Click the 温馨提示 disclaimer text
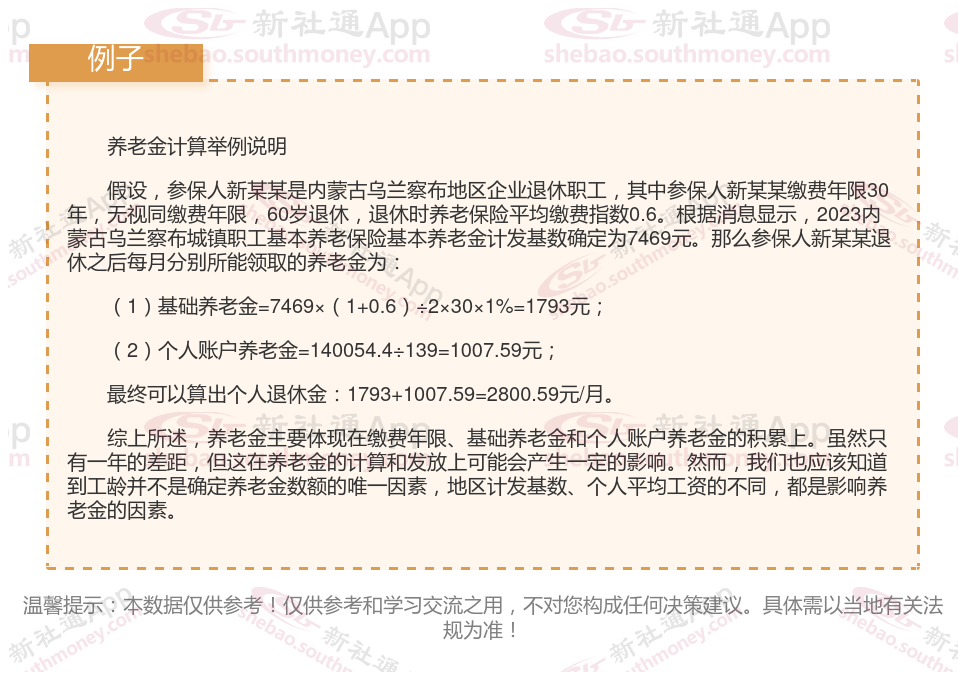Screen dimensions: 958x680 (483, 618)
